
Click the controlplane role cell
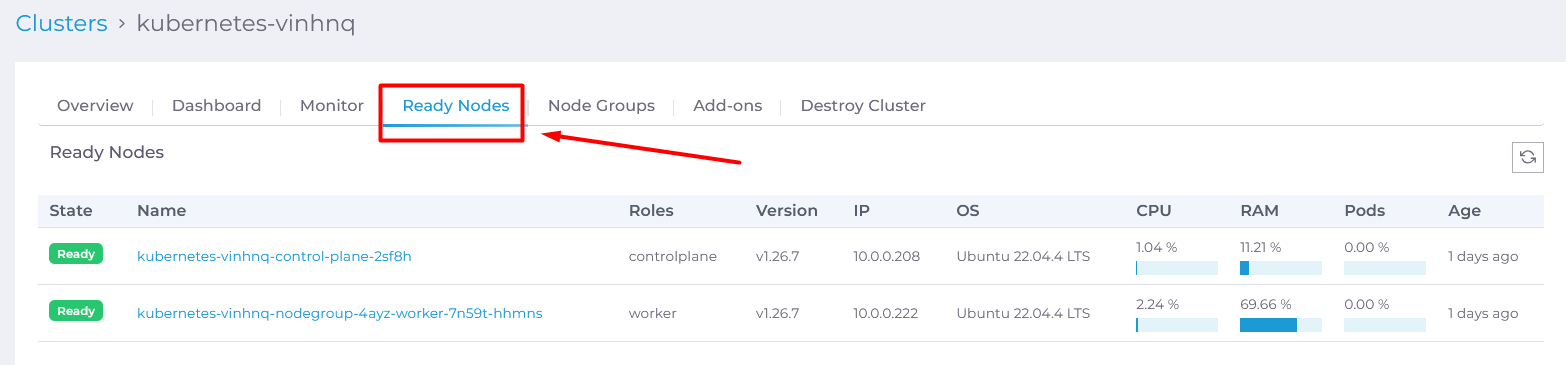[x=673, y=256]
